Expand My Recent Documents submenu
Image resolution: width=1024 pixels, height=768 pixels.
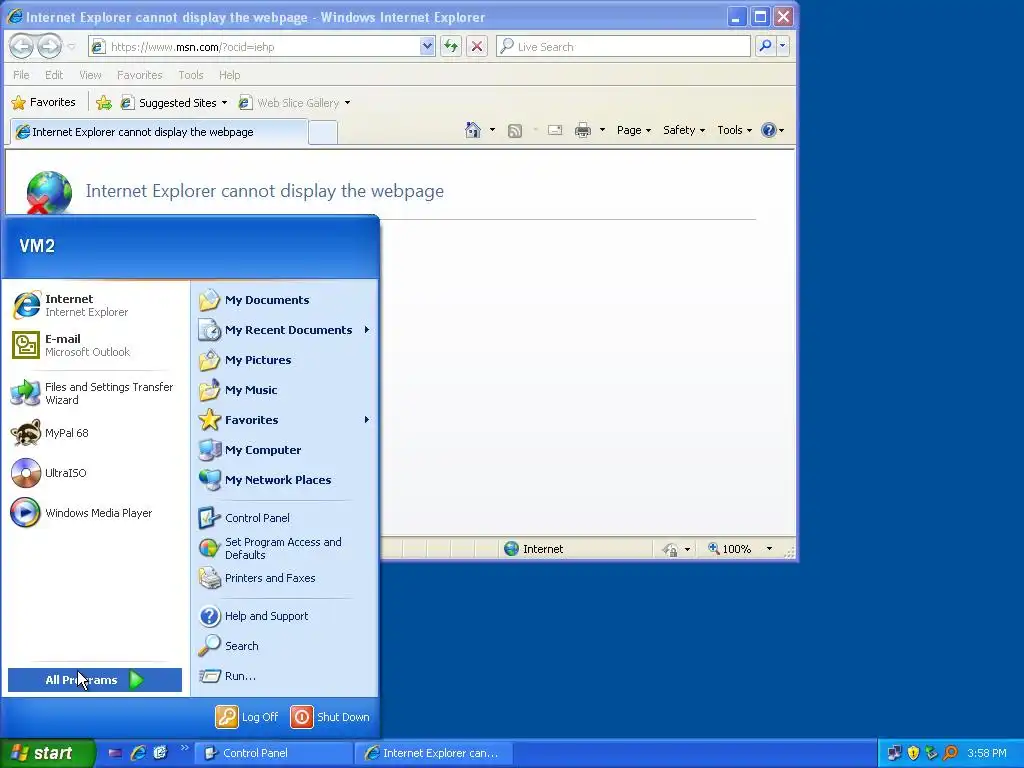click(285, 330)
